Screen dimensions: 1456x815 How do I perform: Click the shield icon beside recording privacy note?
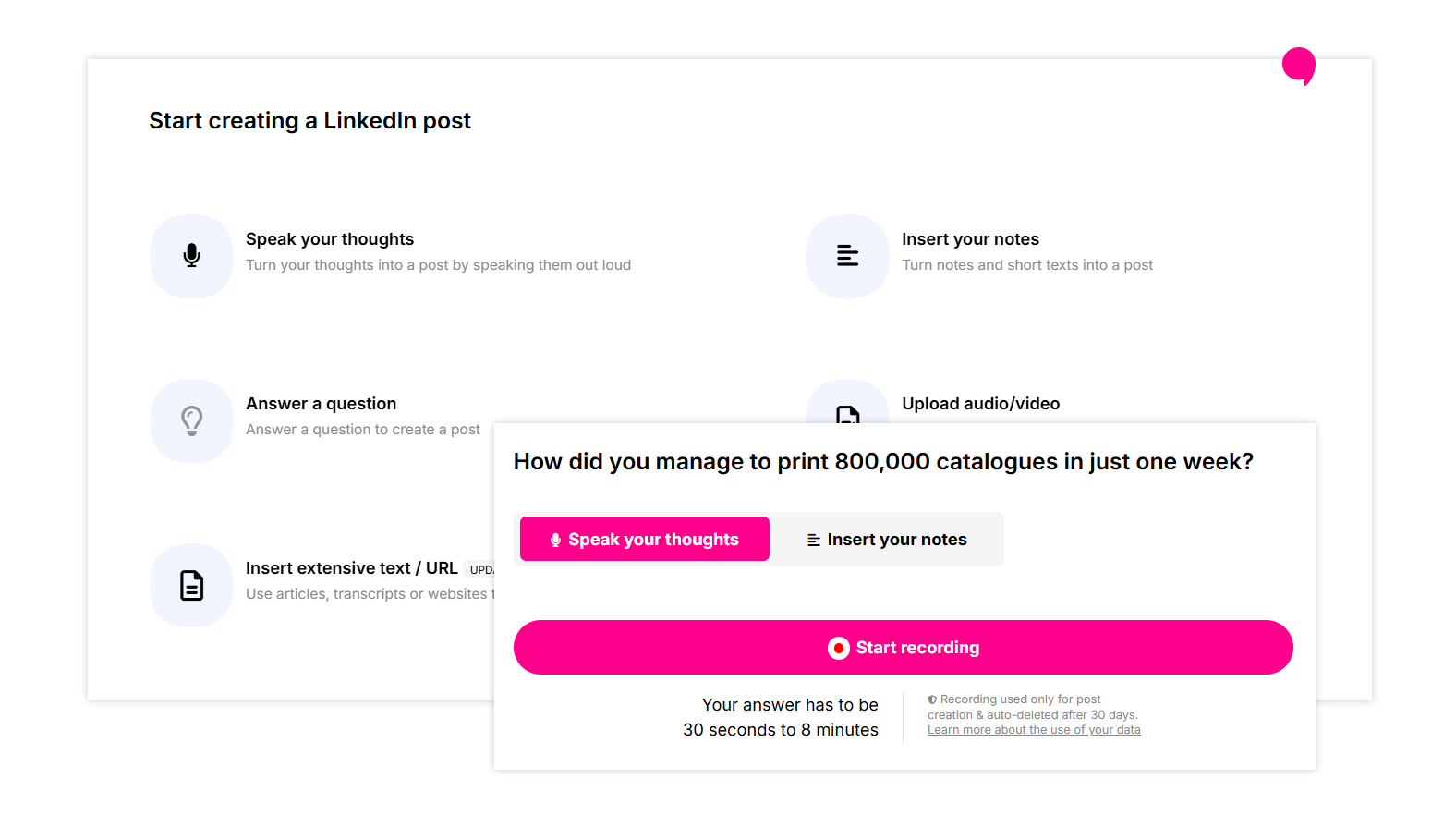(932, 699)
